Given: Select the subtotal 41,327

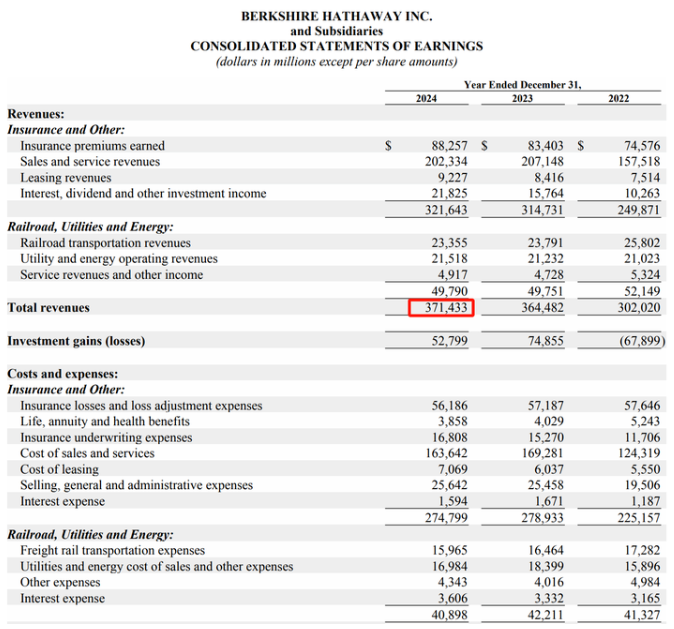Looking at the screenshot, I should [642, 615].
